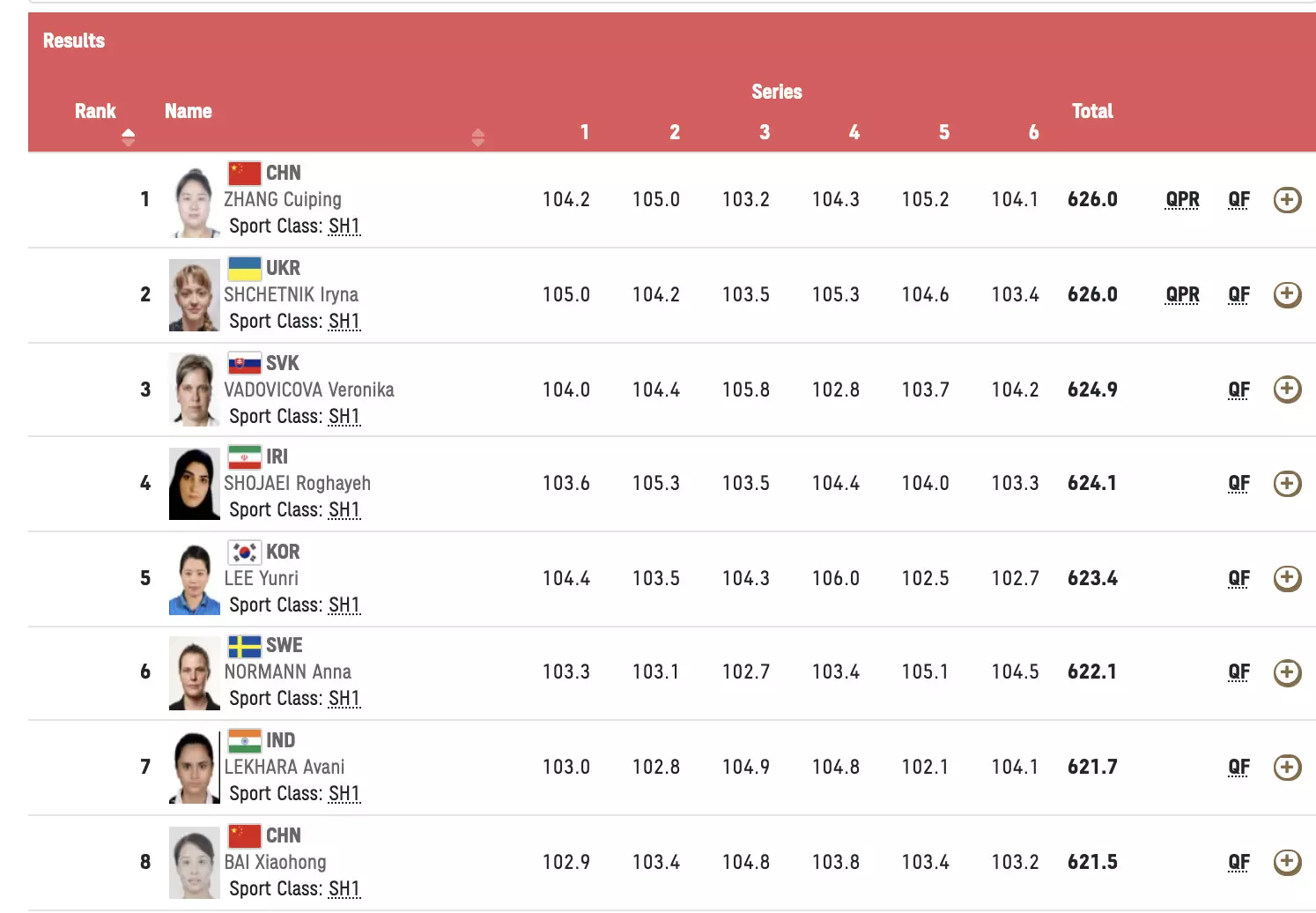1316x913 pixels.
Task: Open ZHANG Cuiping athlete photo
Action: (x=194, y=202)
